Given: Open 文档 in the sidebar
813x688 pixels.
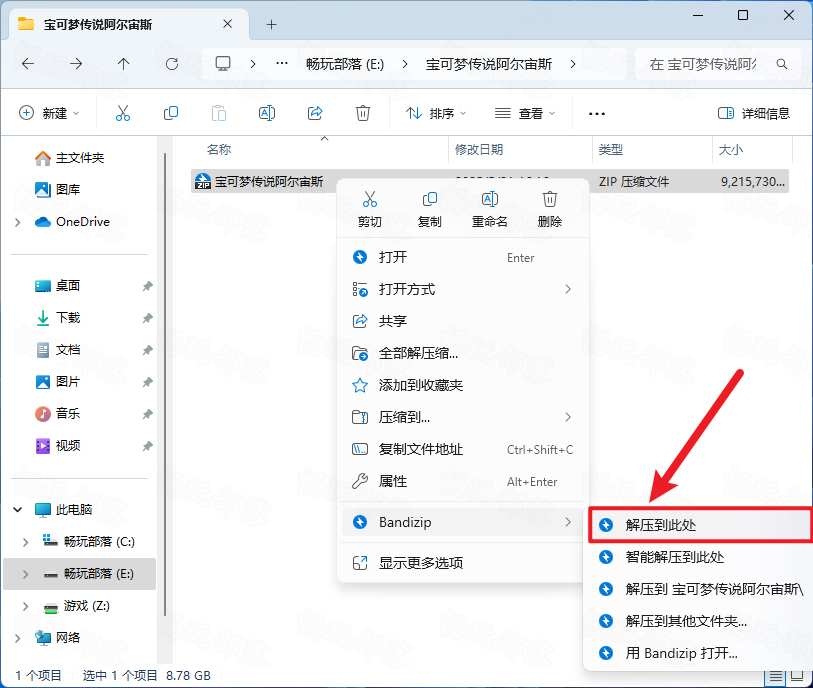Looking at the screenshot, I should pyautogui.click(x=58, y=350).
